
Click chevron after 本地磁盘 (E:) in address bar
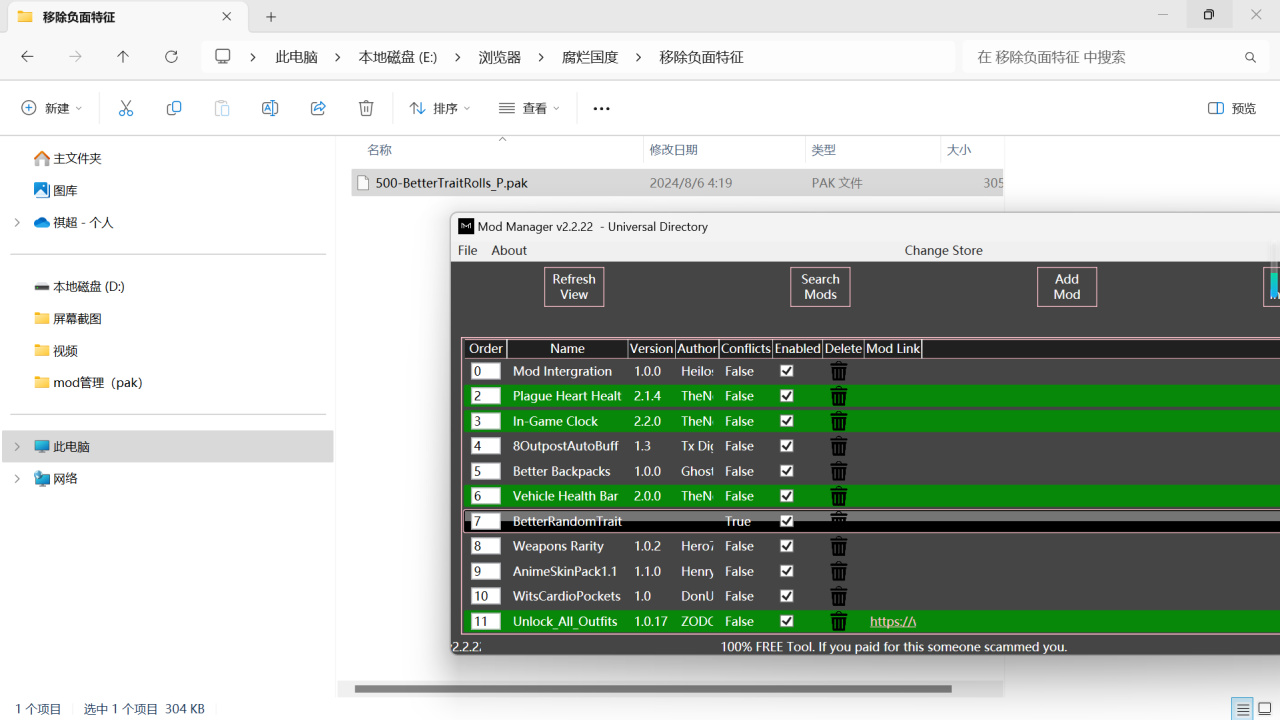pos(457,57)
